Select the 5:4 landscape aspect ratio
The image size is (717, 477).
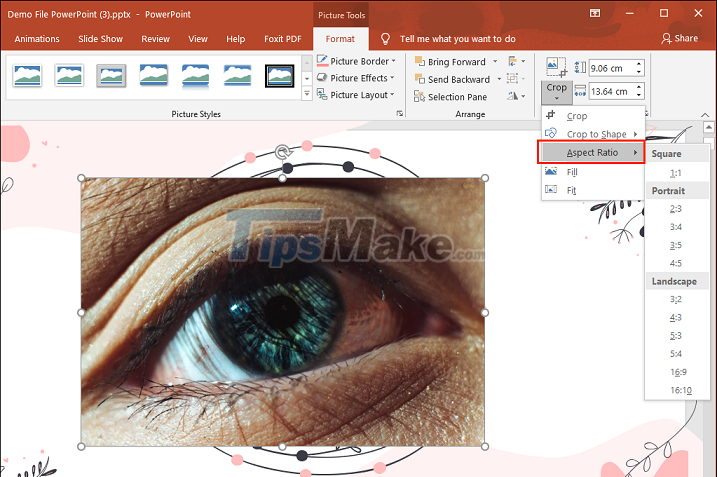coord(676,354)
